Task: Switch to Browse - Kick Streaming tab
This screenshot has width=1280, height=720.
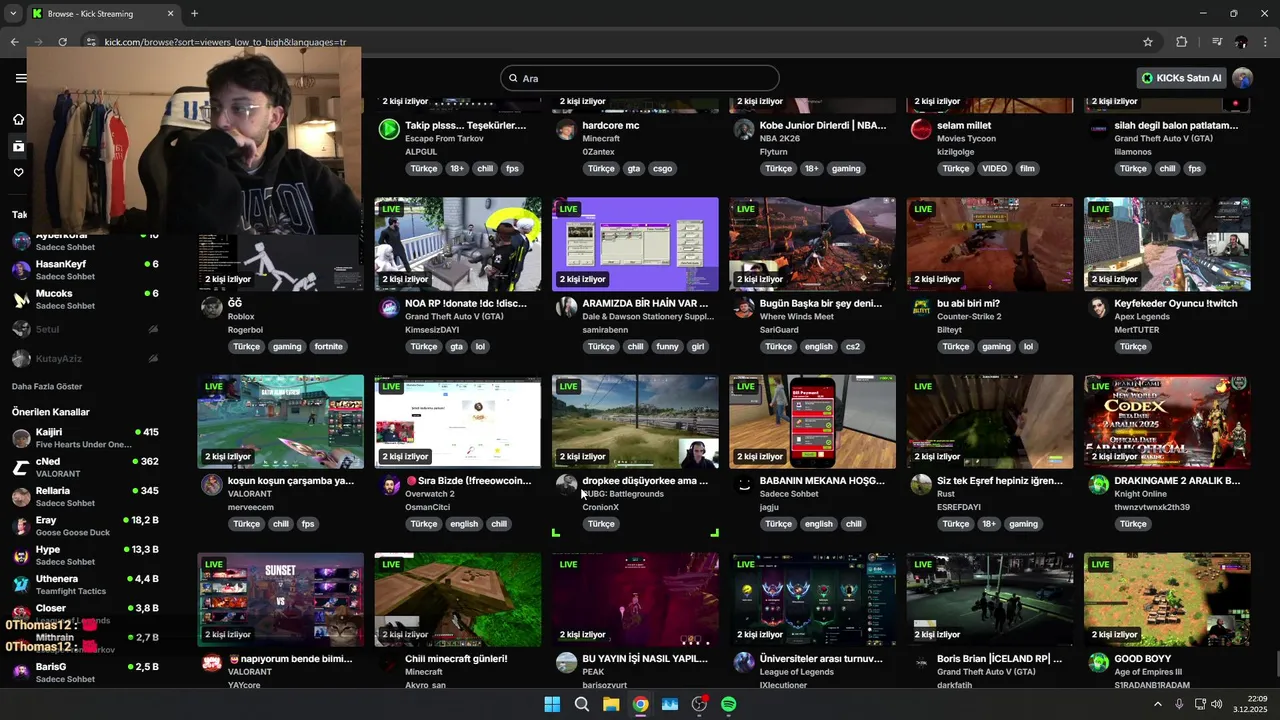Action: [103, 13]
